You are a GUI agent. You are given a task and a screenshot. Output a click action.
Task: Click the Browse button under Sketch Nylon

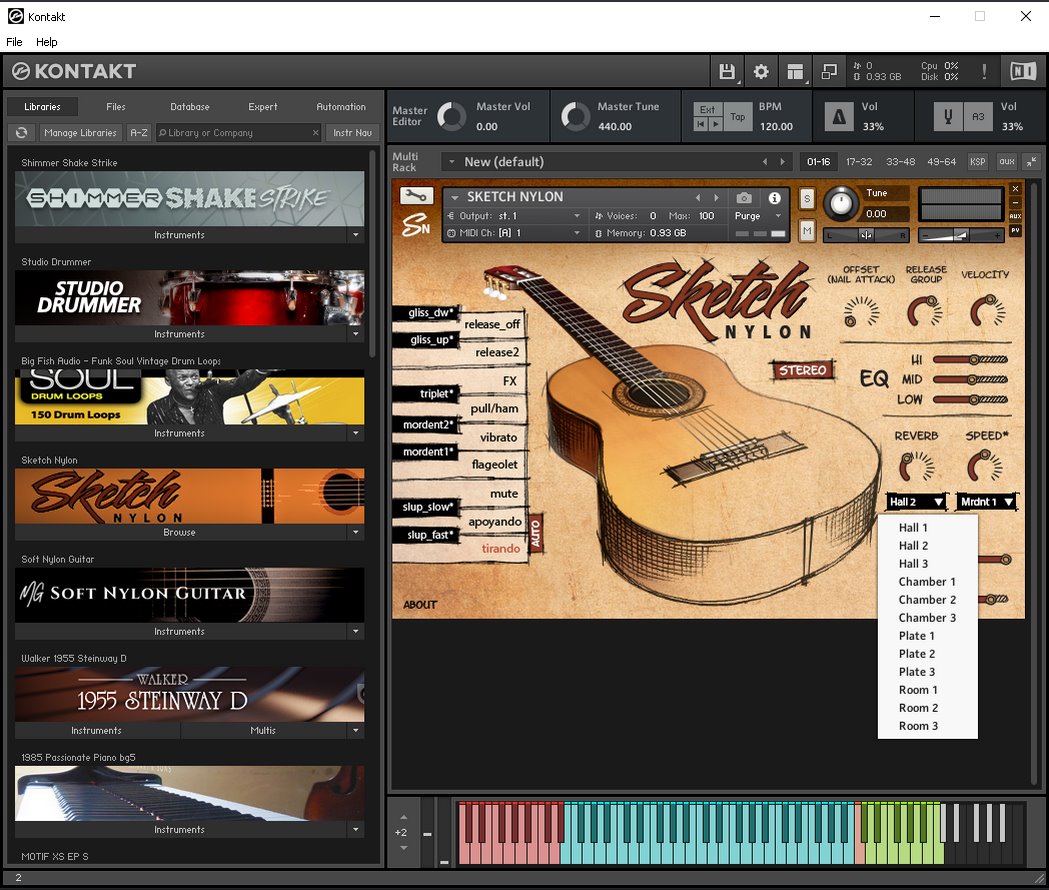click(x=180, y=533)
